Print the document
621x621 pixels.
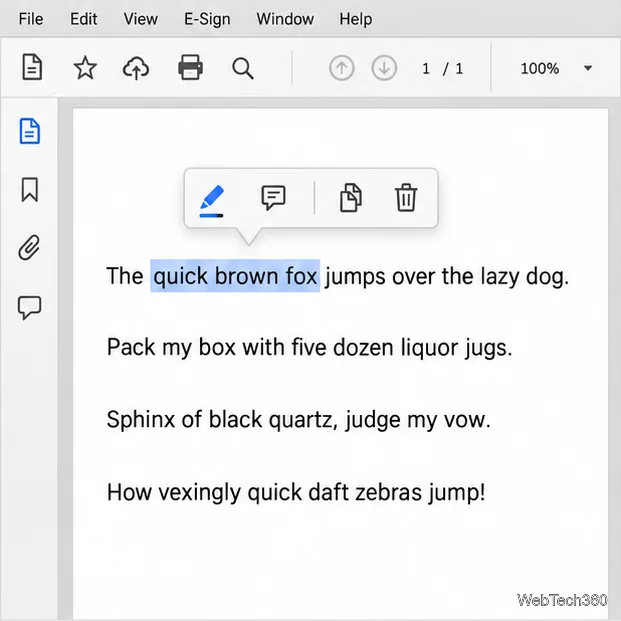click(x=190, y=67)
